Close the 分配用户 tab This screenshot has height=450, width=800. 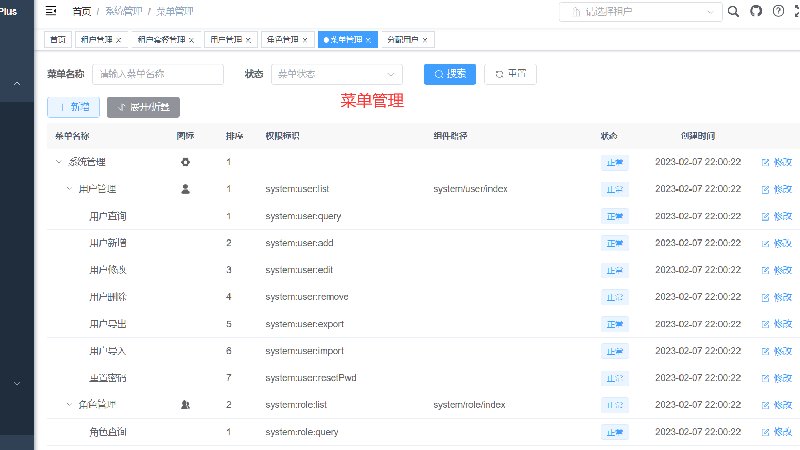tap(424, 40)
